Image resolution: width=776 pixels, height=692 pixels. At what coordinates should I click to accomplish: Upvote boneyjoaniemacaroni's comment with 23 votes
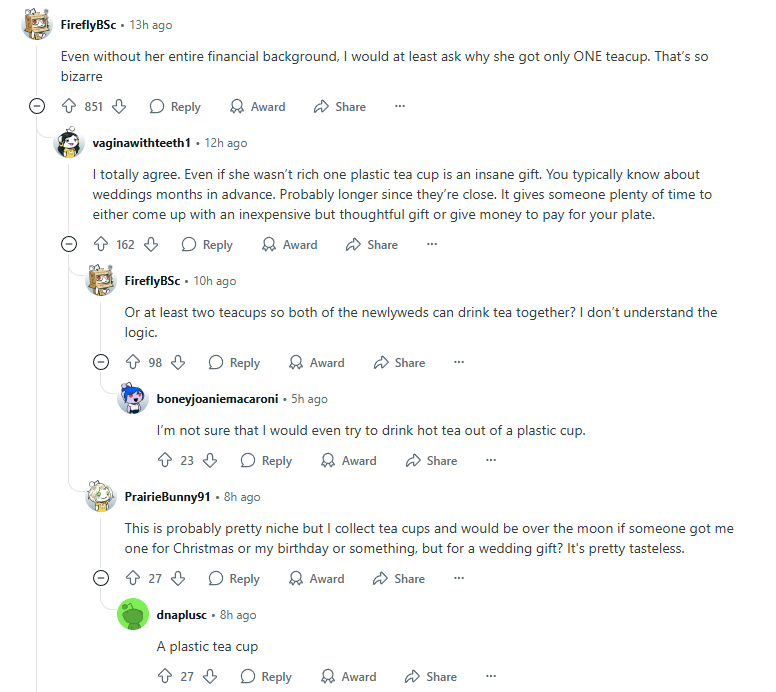pyautogui.click(x=165, y=460)
